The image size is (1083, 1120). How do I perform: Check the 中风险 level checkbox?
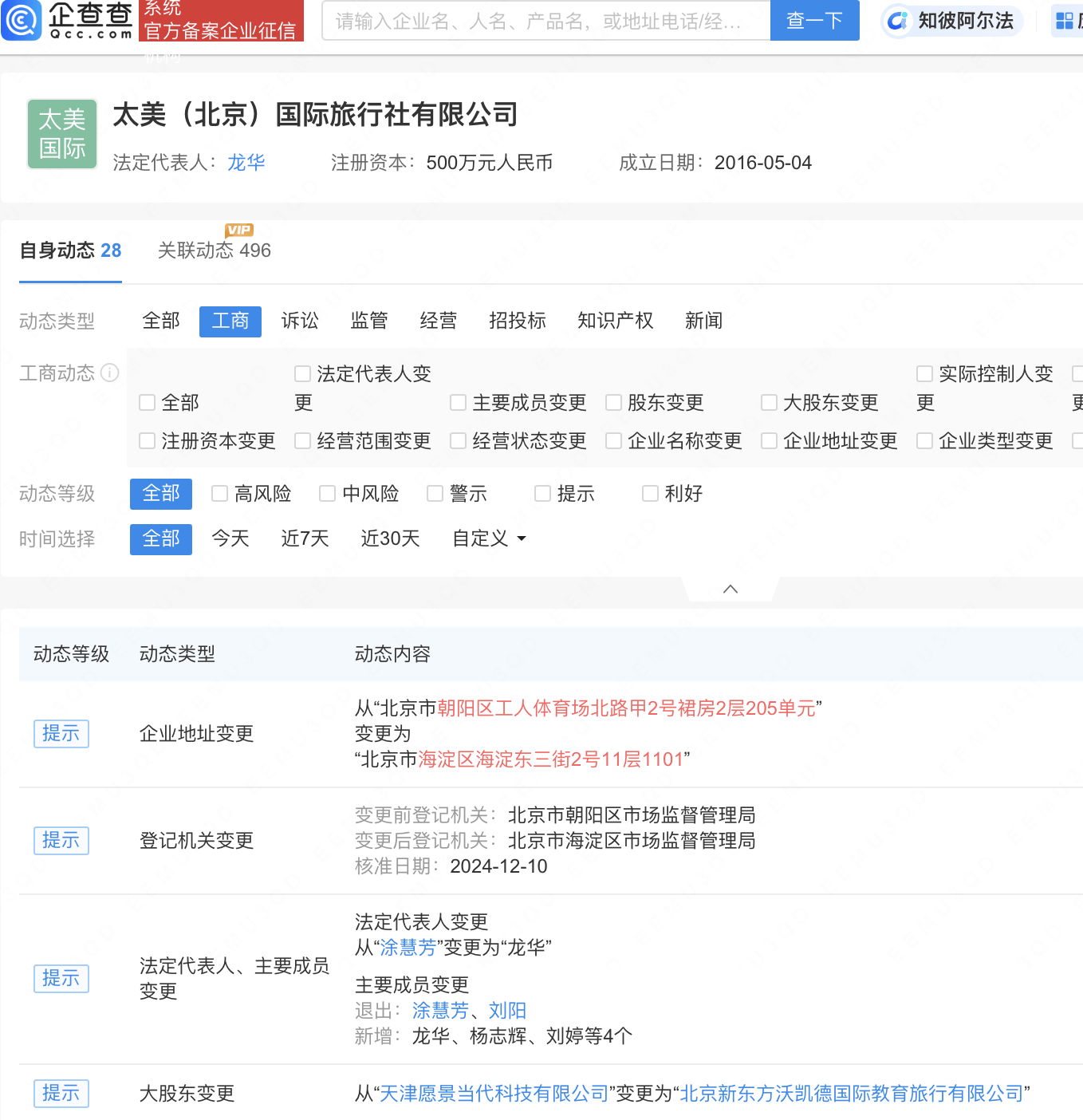[327, 494]
